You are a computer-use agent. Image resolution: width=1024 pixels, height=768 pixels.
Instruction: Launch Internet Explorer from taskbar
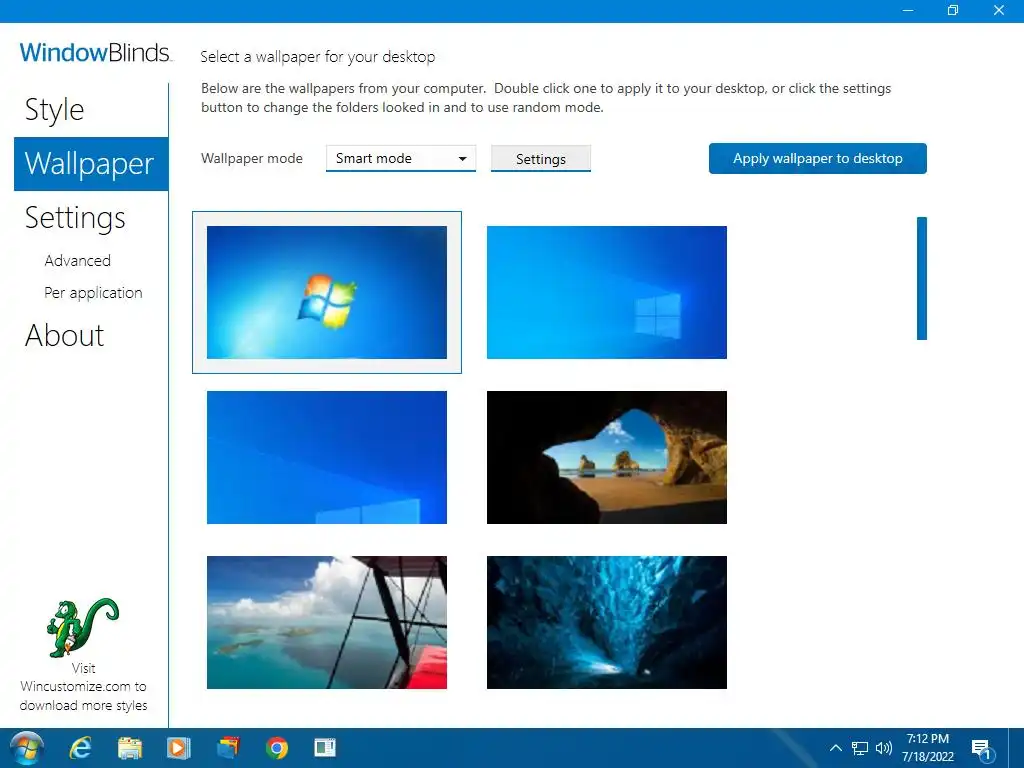(80, 748)
